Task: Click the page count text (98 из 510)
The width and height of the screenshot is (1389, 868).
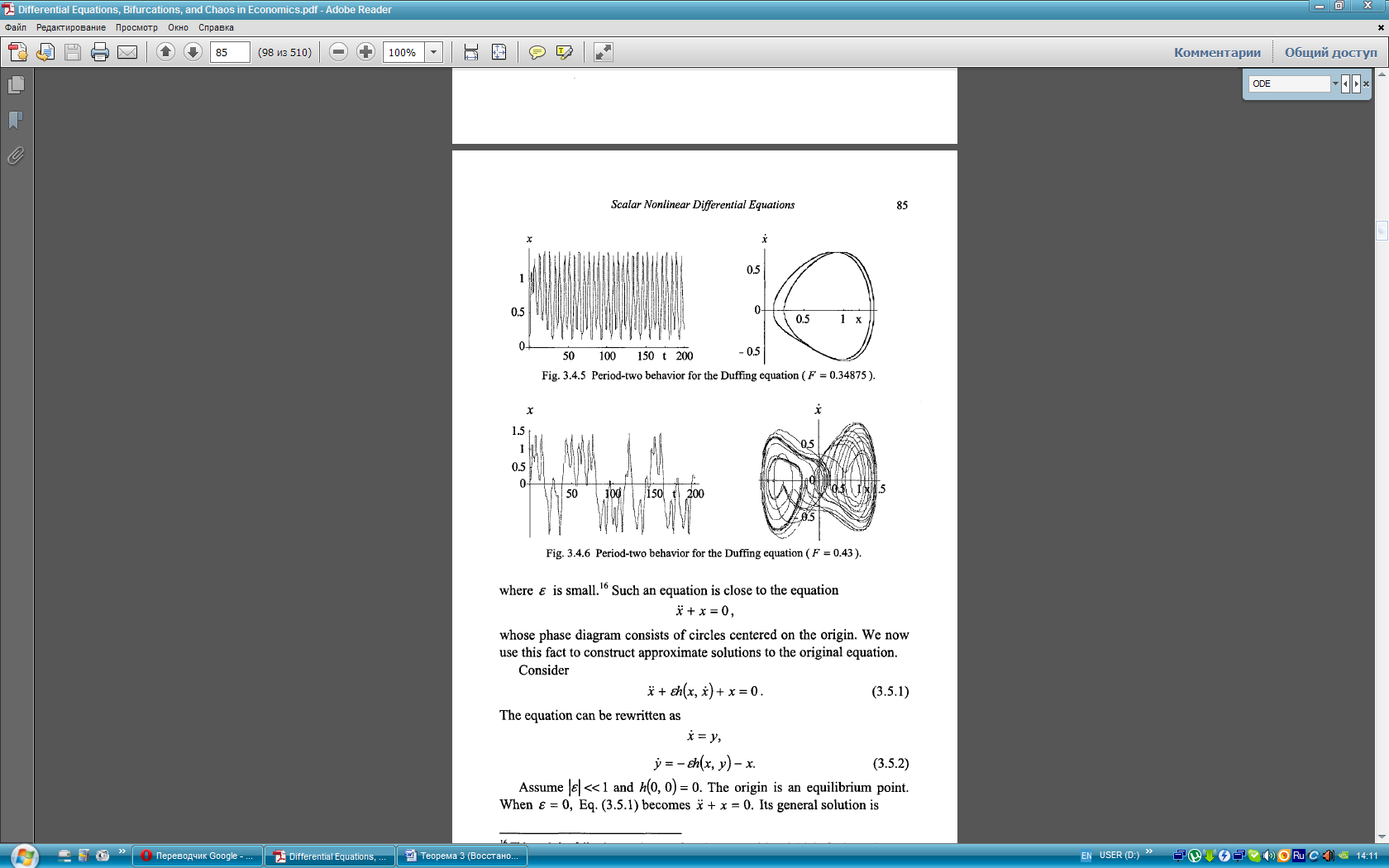Action: tap(285, 52)
